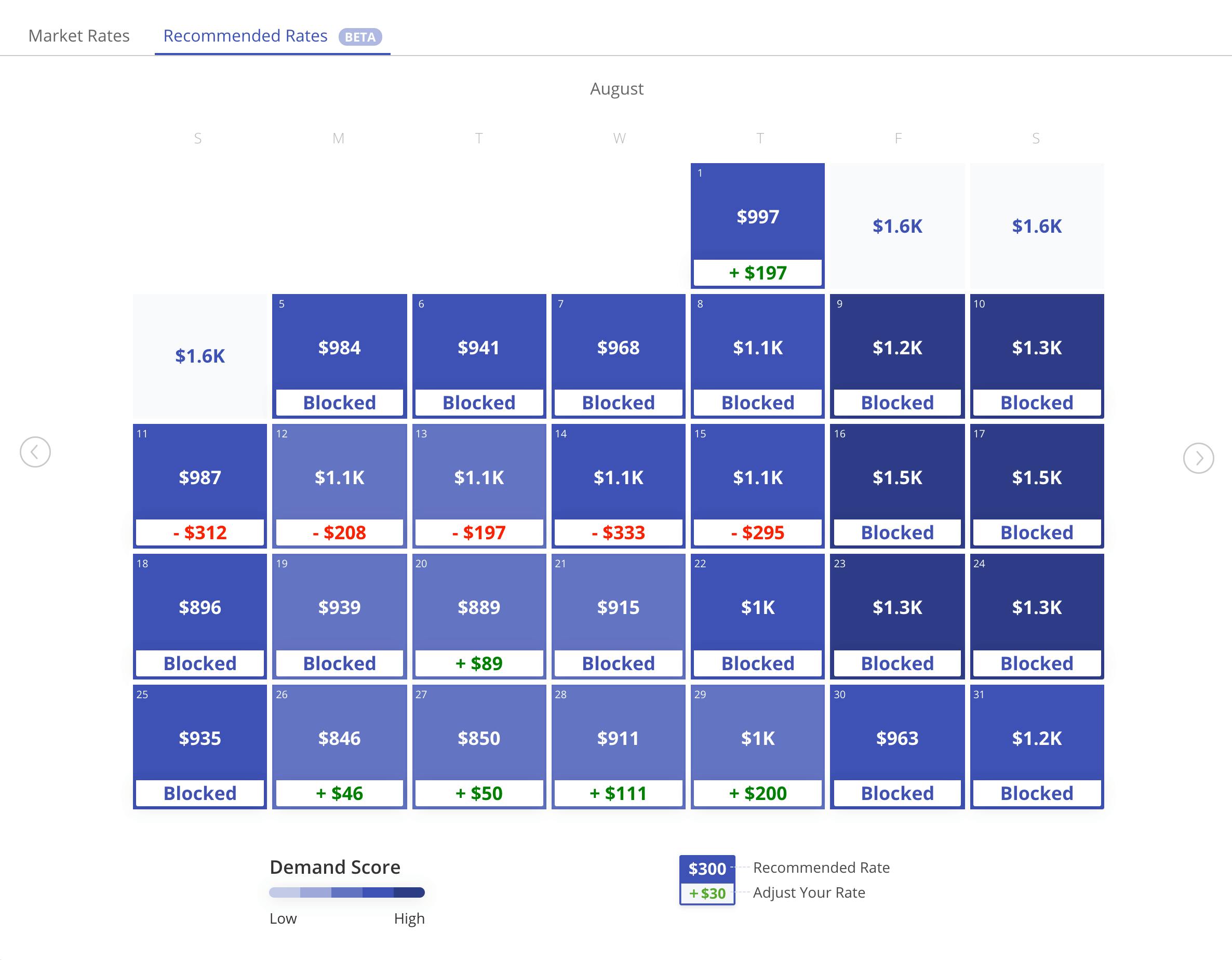Image resolution: width=1232 pixels, height=960 pixels.
Task: Click the - $208 rate adjustment
Action: (339, 533)
